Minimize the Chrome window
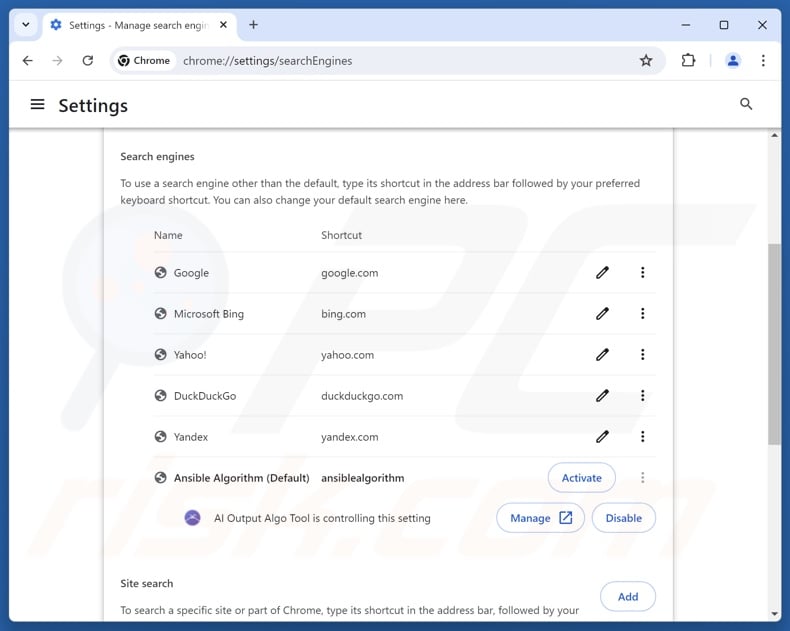 click(x=686, y=25)
